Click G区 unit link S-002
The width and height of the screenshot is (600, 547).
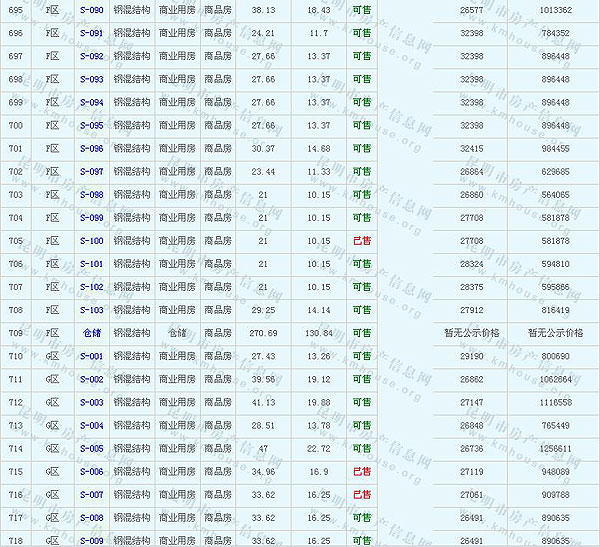(91, 379)
